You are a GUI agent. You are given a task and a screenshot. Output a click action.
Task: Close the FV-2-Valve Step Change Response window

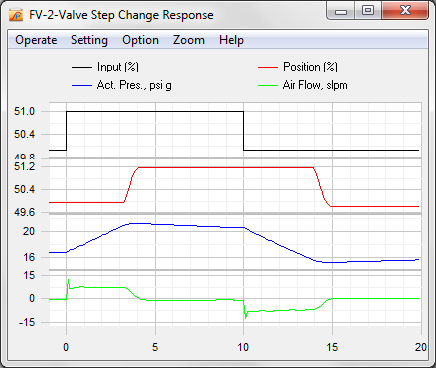(405, 11)
